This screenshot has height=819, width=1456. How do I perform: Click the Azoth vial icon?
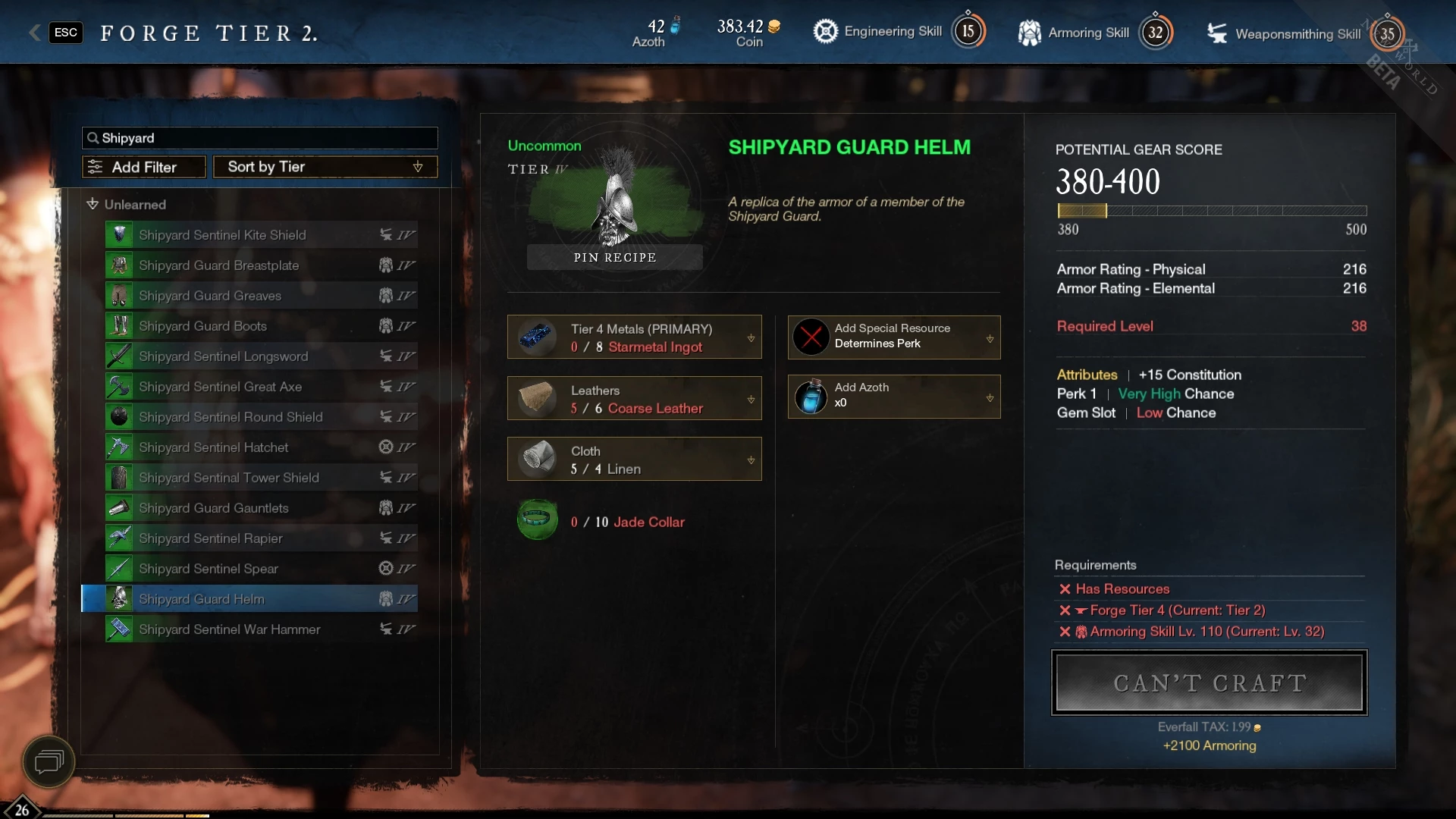811,396
